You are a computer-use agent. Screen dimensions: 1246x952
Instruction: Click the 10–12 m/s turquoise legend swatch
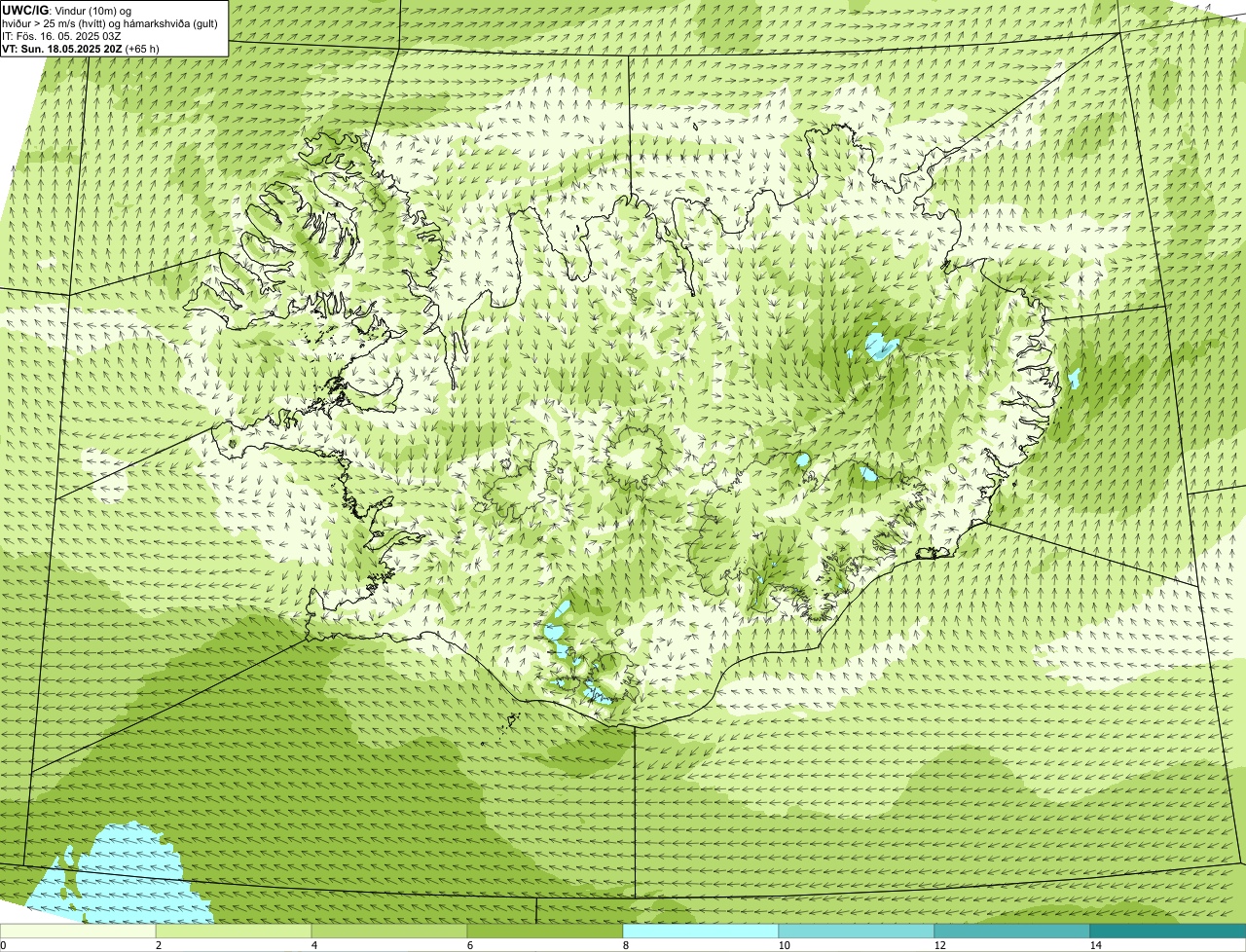point(857,931)
